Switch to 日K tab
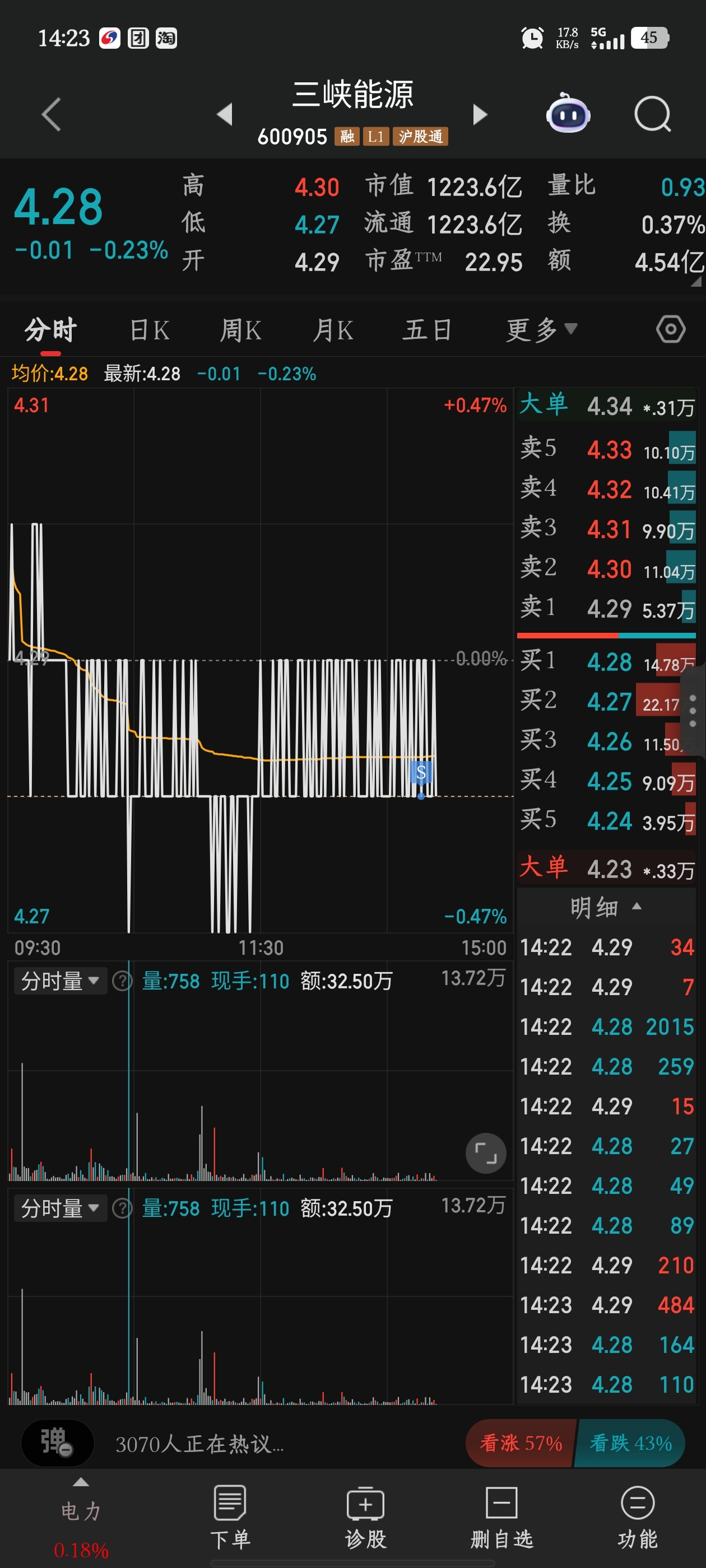Screen dimensions: 706x1568 (x=150, y=330)
